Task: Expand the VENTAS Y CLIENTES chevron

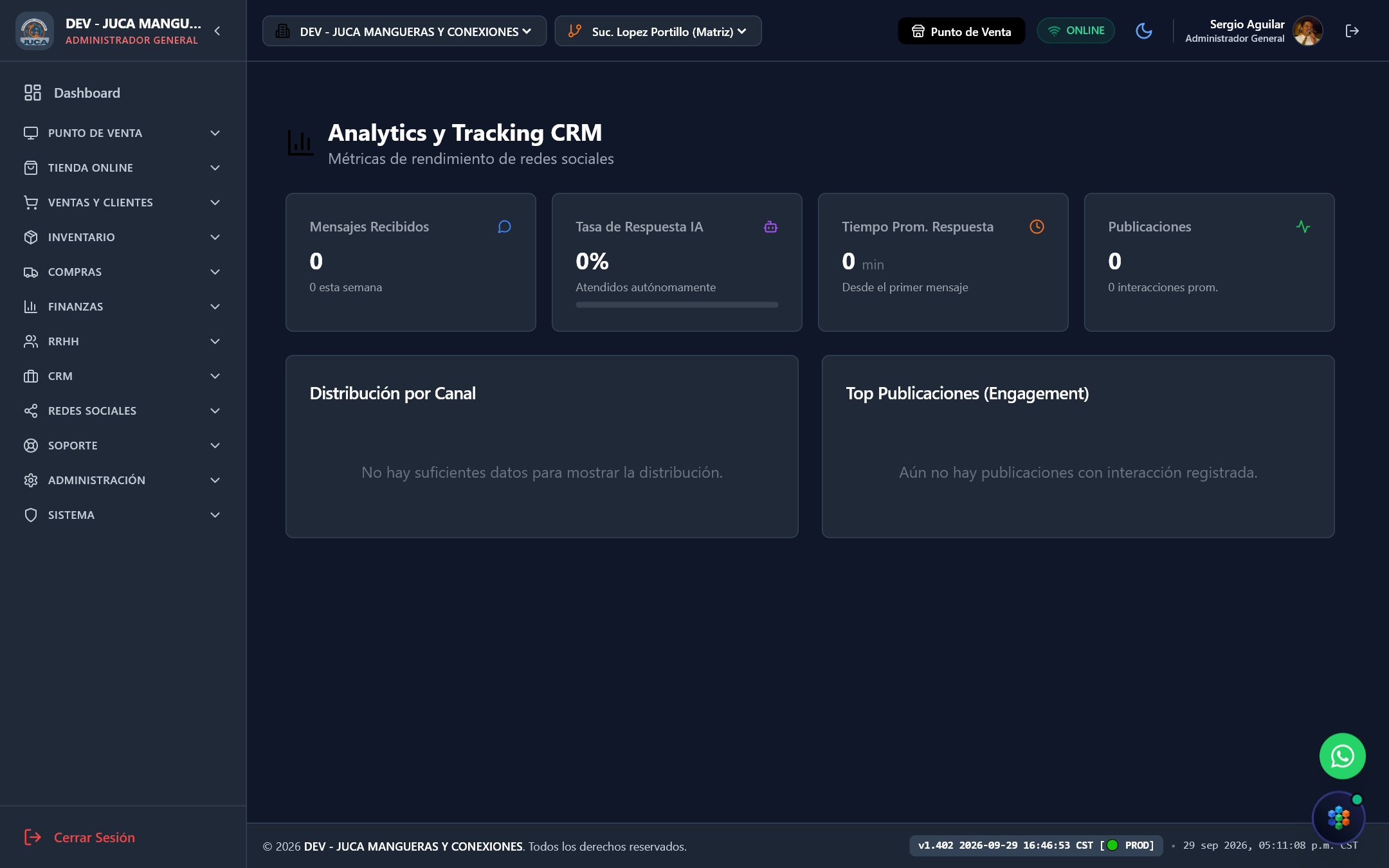Action: [x=215, y=203]
